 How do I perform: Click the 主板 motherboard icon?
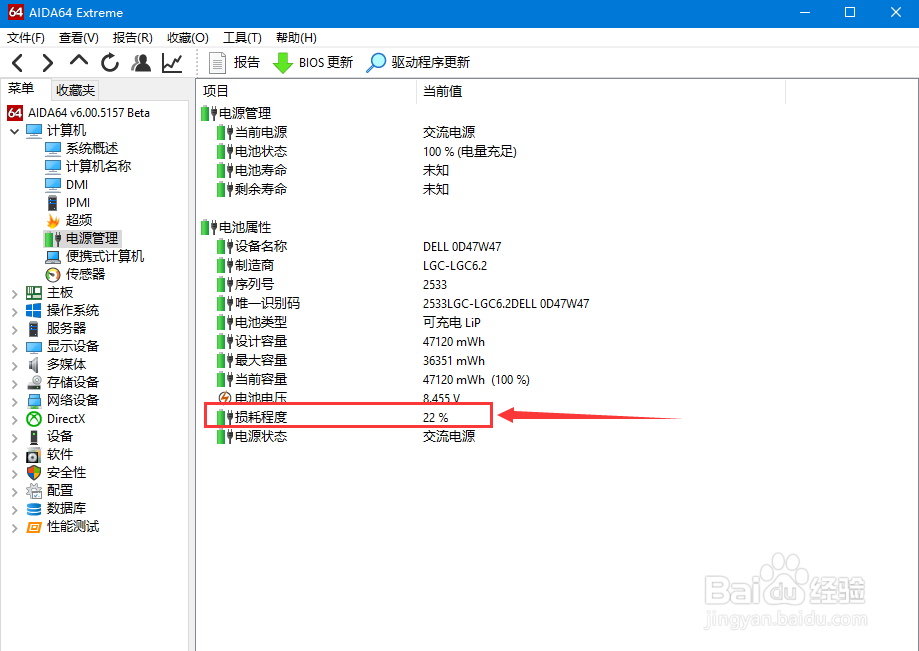(34, 292)
